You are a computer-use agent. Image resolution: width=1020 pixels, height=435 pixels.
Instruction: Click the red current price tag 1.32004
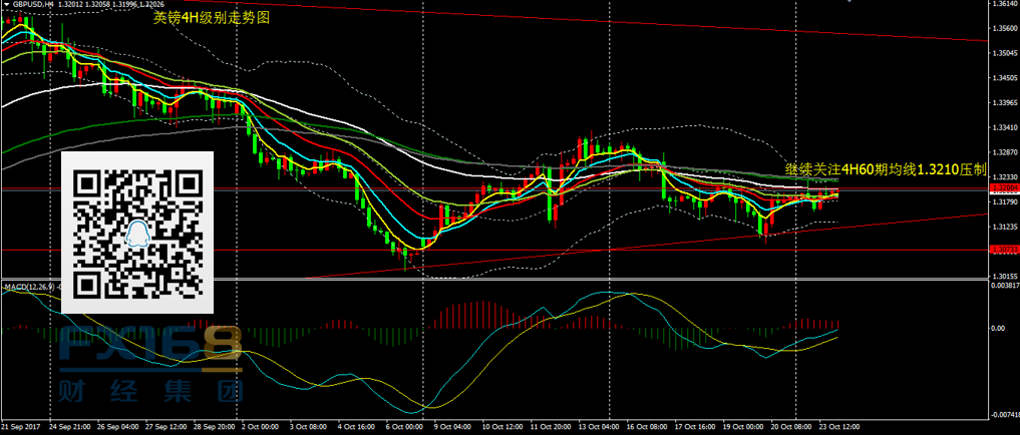[x=1002, y=188]
